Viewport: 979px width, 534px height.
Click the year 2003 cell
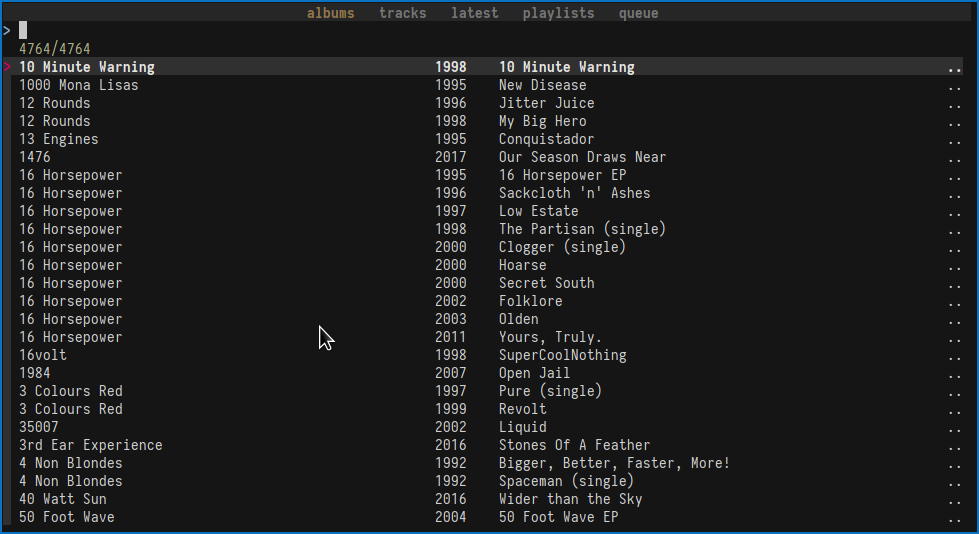coord(451,319)
